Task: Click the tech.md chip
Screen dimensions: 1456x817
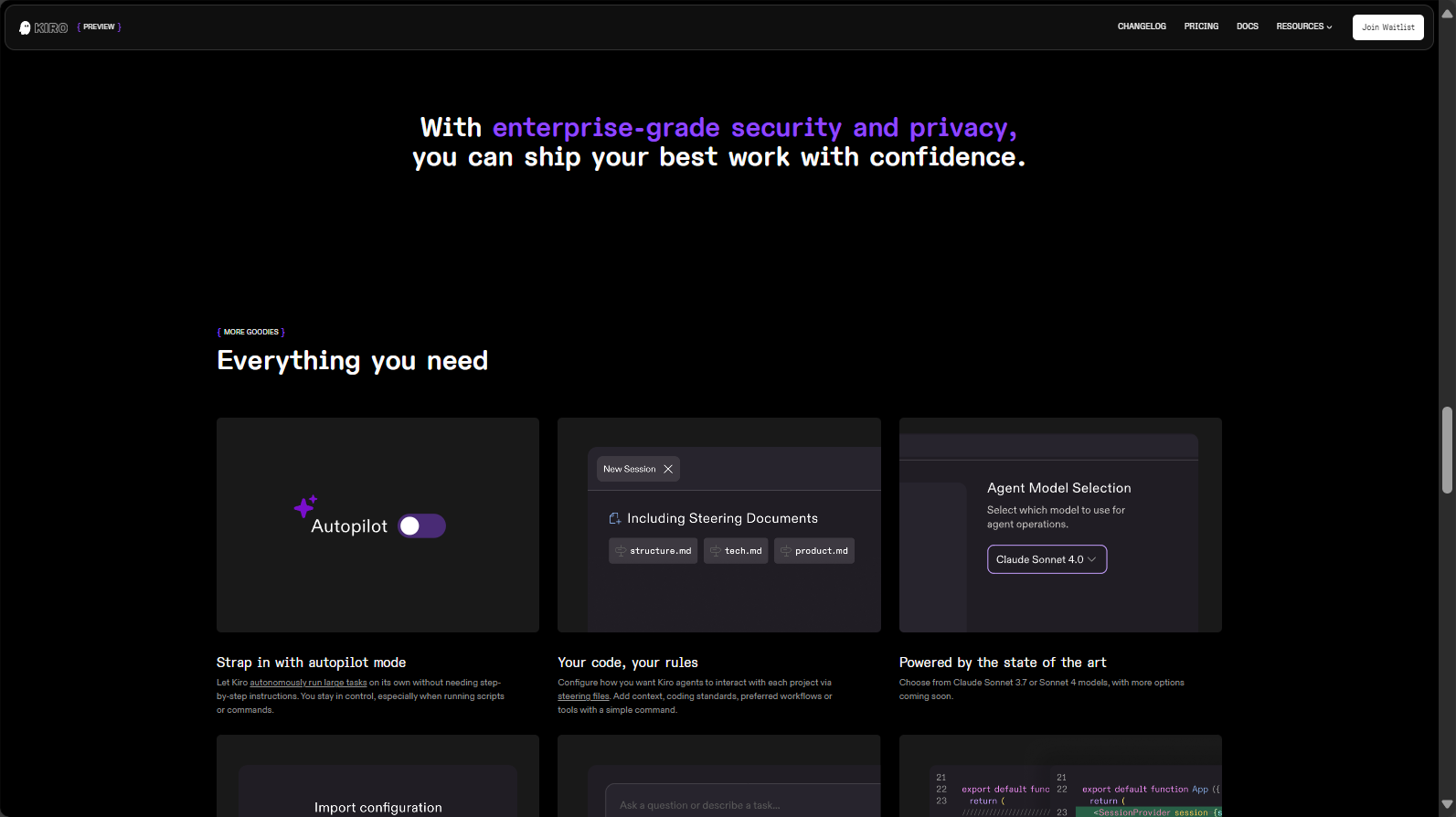Action: click(x=736, y=551)
